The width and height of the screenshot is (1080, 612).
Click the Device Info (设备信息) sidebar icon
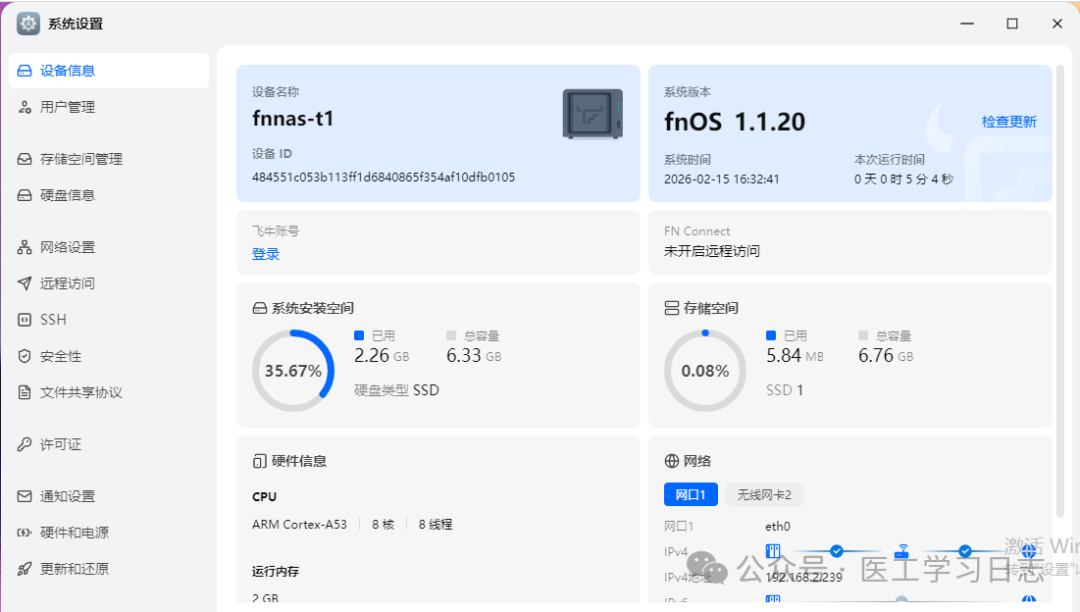coord(25,71)
